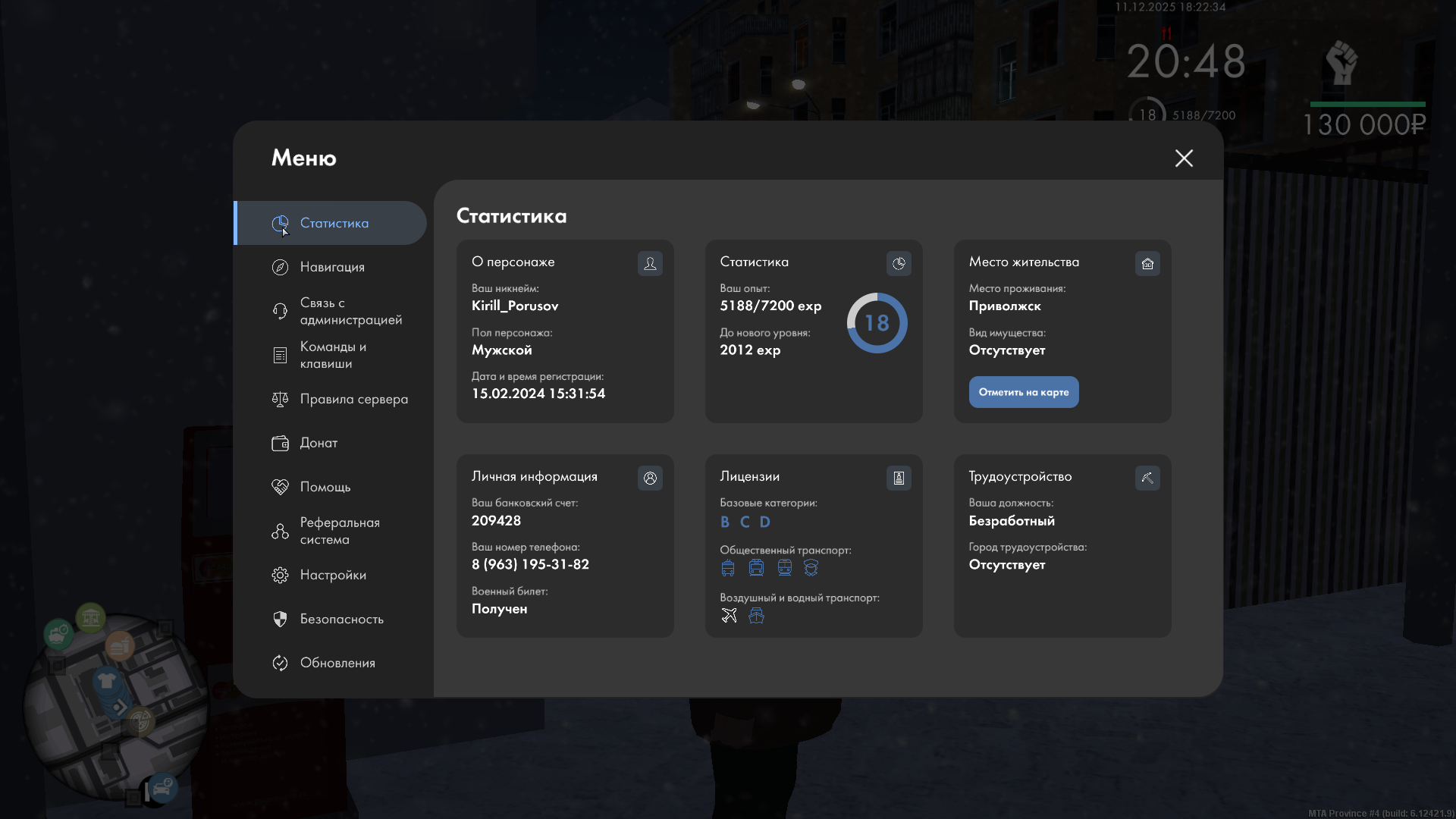Click the user circle icon in Личная информация
The height and width of the screenshot is (819, 1456).
650,478
